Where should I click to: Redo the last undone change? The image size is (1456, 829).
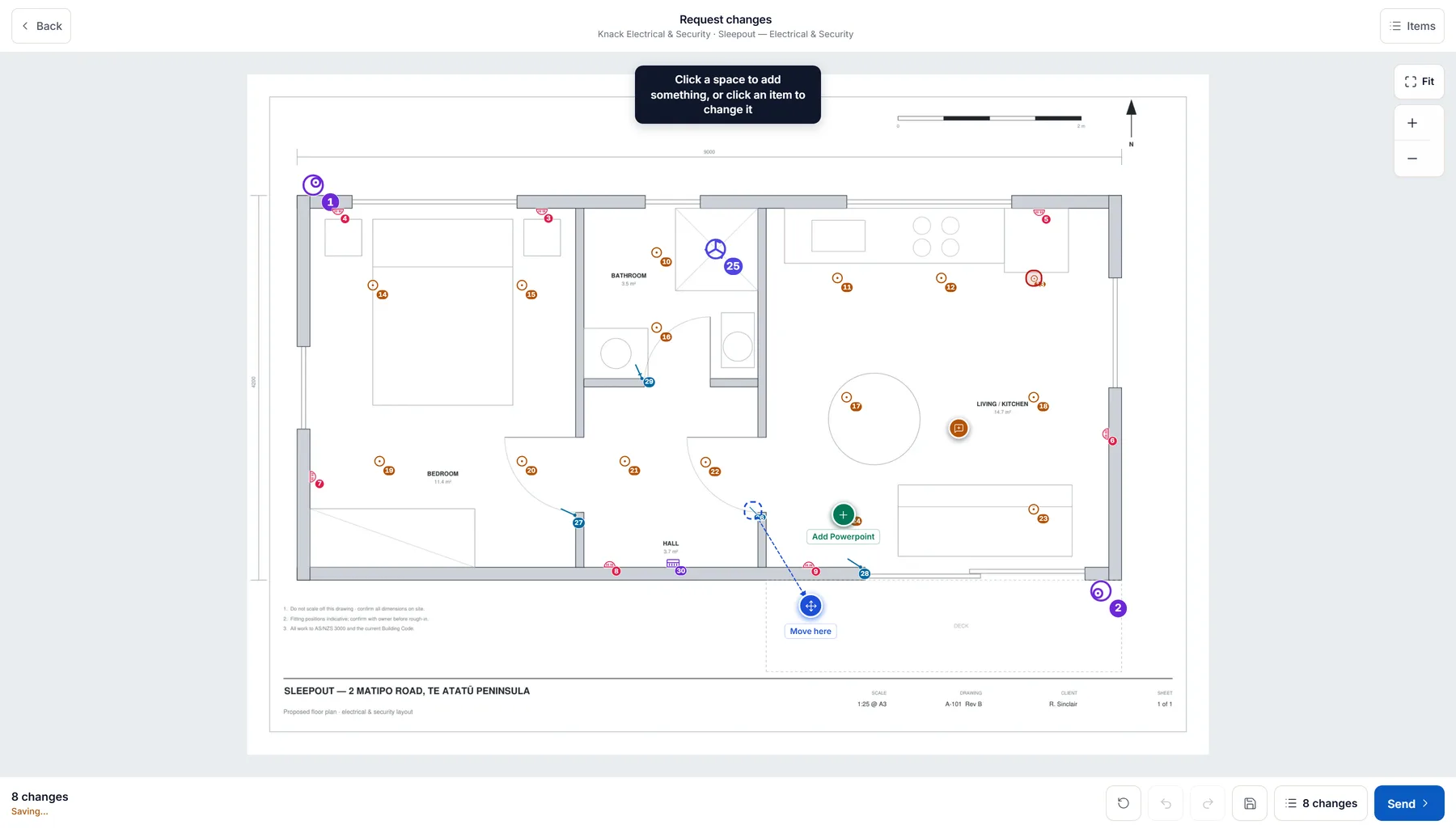click(1208, 803)
